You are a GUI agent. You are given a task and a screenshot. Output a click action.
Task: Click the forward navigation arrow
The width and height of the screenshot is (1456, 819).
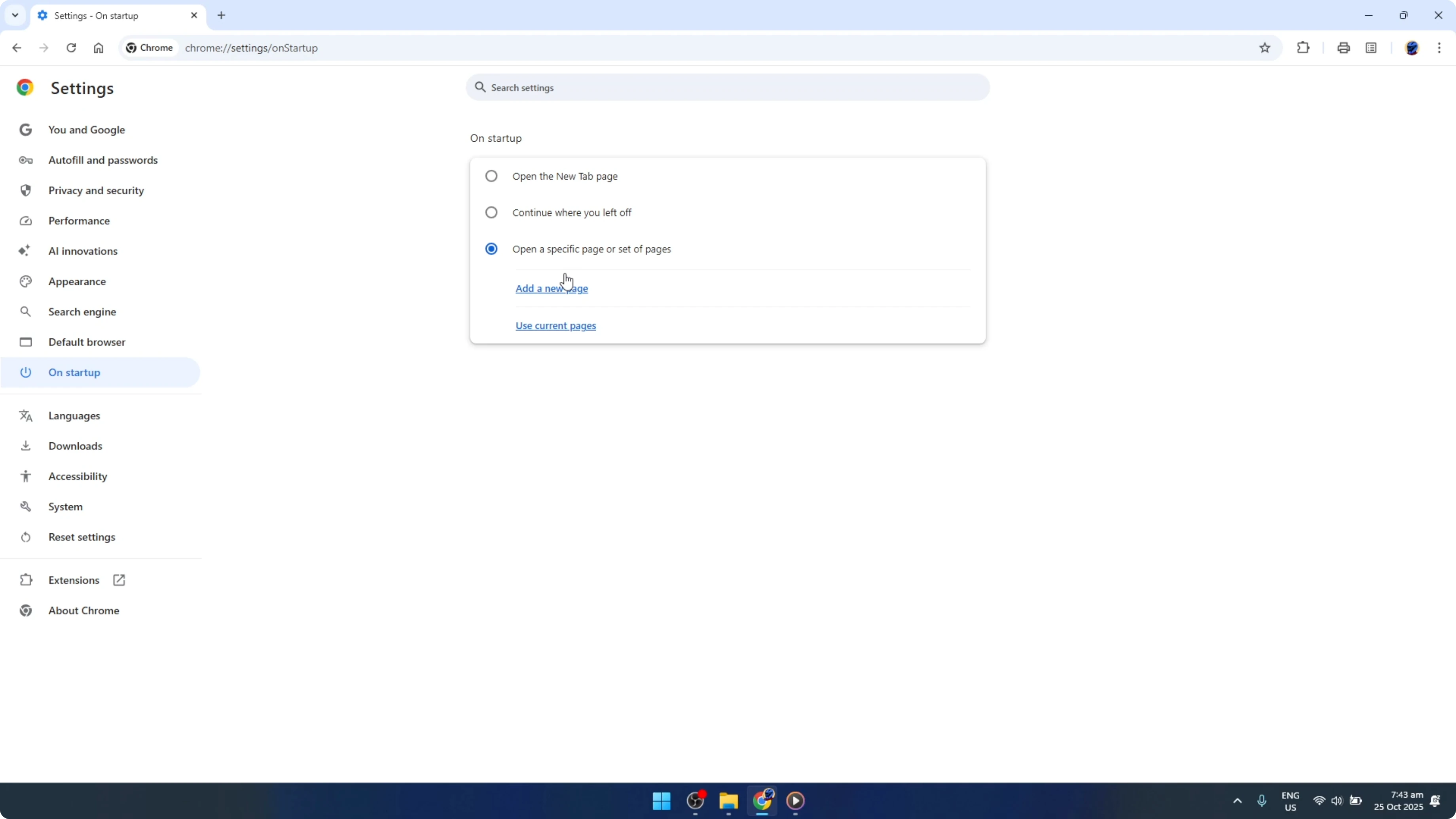(44, 48)
